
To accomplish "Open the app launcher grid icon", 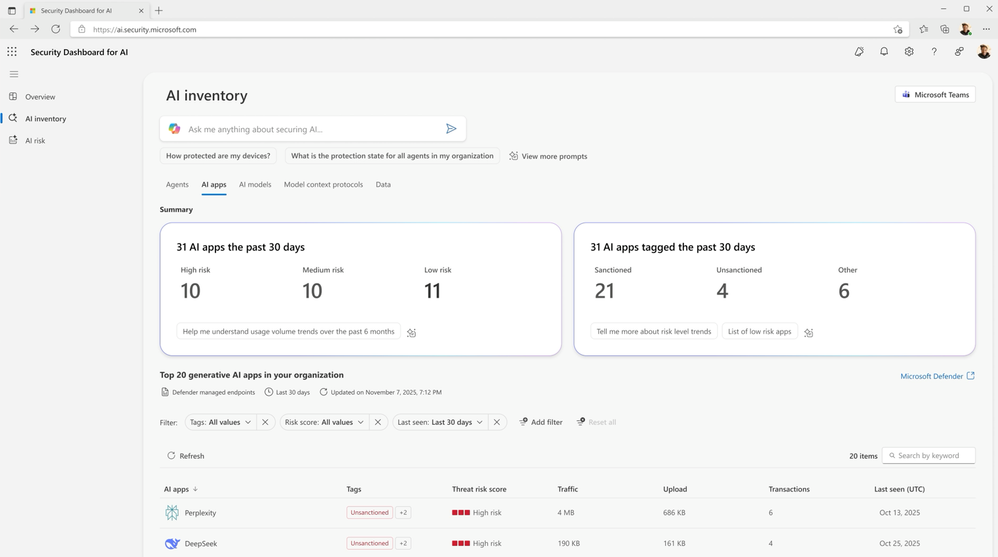I will point(12,52).
